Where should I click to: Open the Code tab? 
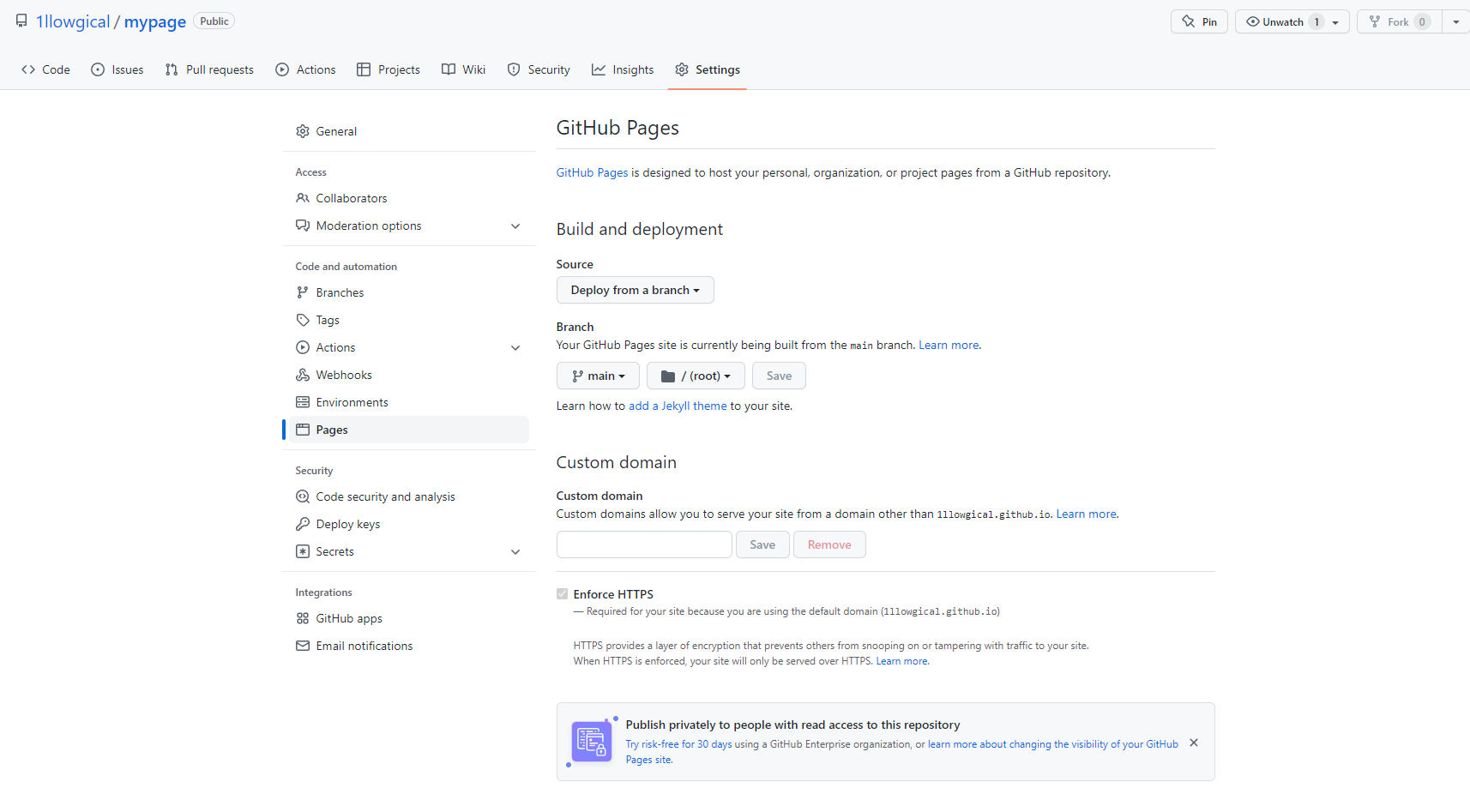(46, 69)
